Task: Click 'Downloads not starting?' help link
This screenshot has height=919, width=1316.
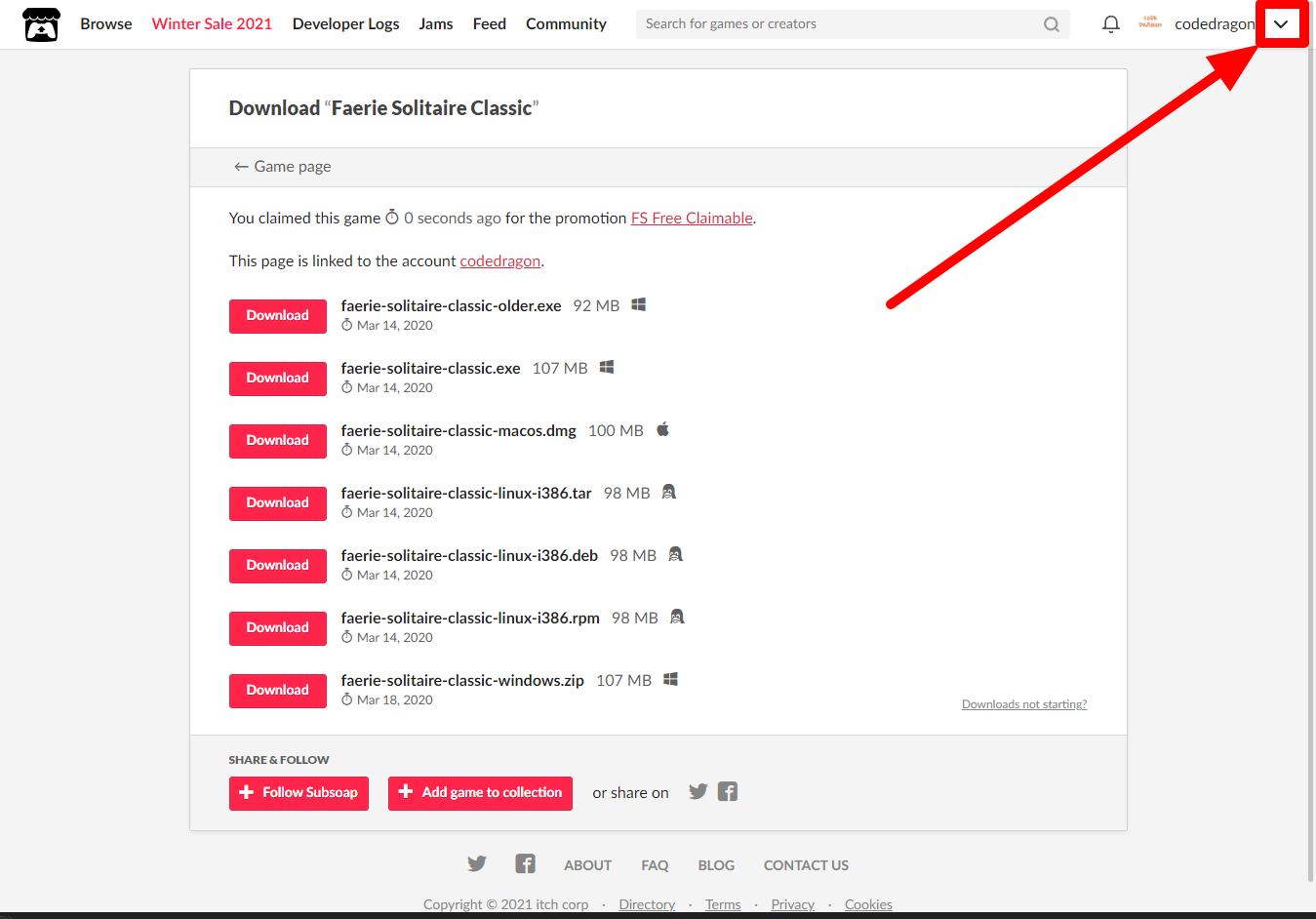Action: click(x=1024, y=704)
